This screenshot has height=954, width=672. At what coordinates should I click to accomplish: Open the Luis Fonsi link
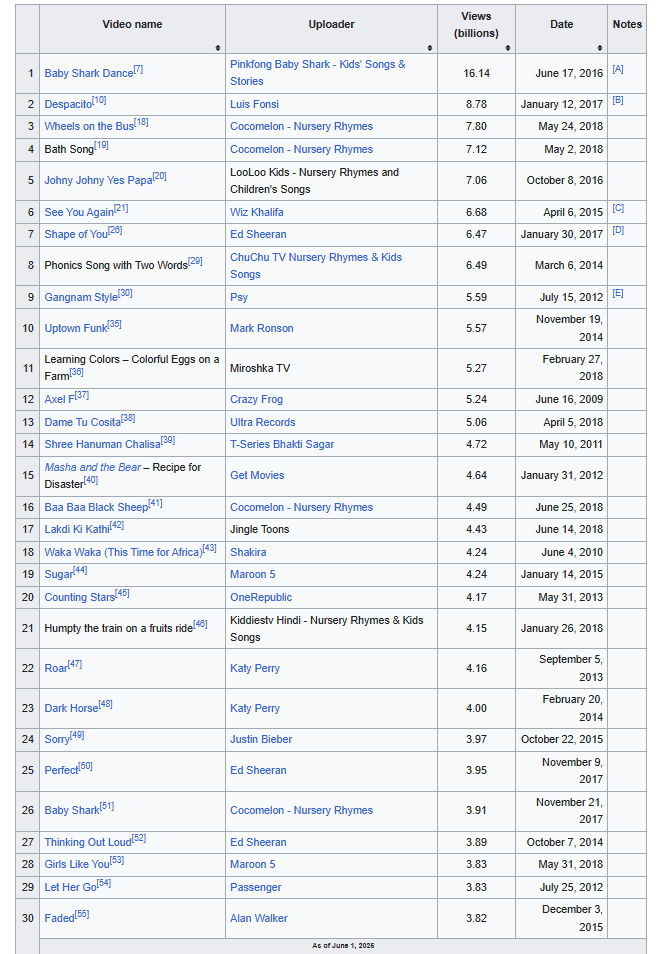click(x=254, y=105)
